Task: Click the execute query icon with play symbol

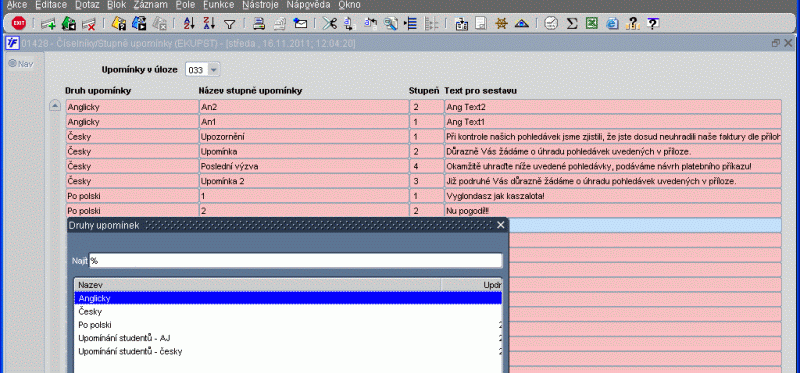Action: pyautogui.click(x=139, y=23)
